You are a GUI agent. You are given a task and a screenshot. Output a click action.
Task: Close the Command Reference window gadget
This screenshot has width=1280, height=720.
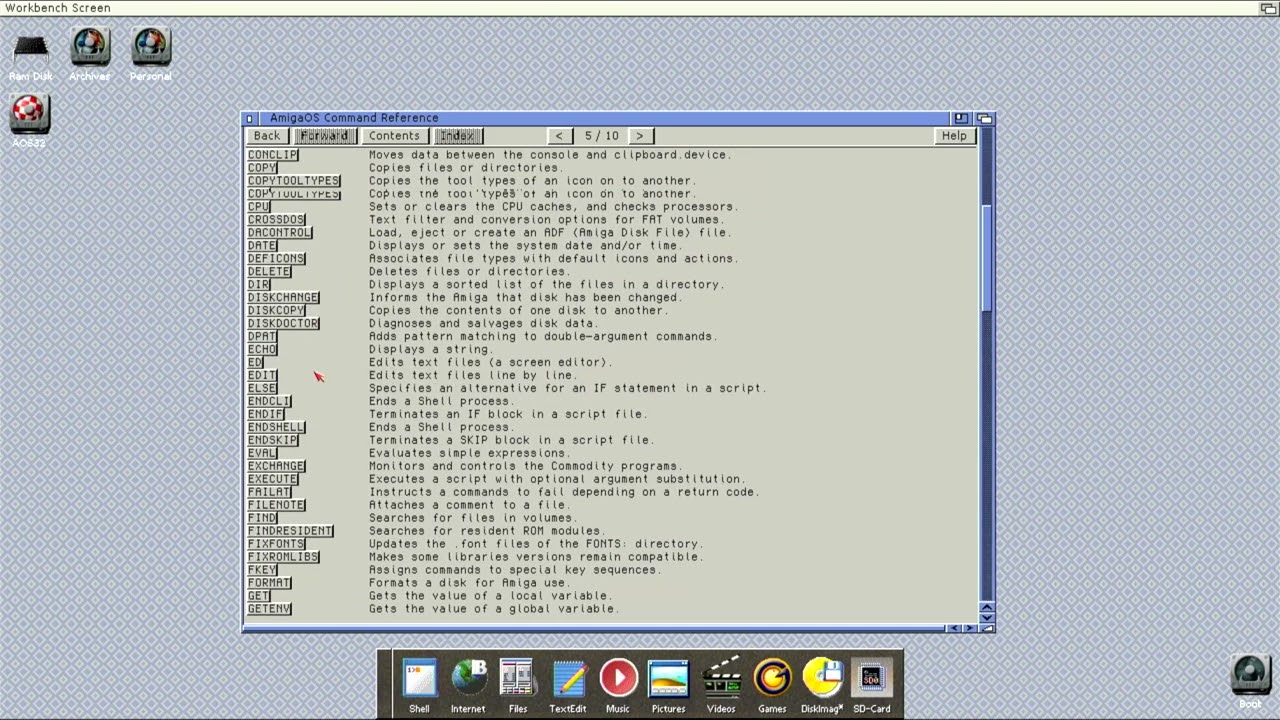click(x=249, y=118)
